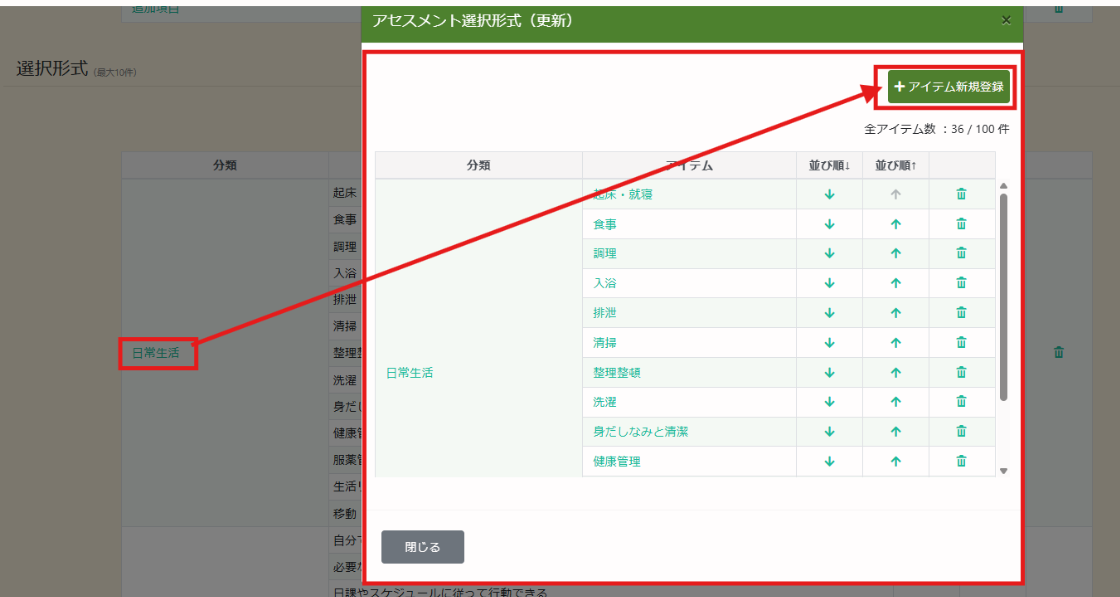Move 健康管理 item down in order
Screen dimensions: 1120x597
click(829, 462)
